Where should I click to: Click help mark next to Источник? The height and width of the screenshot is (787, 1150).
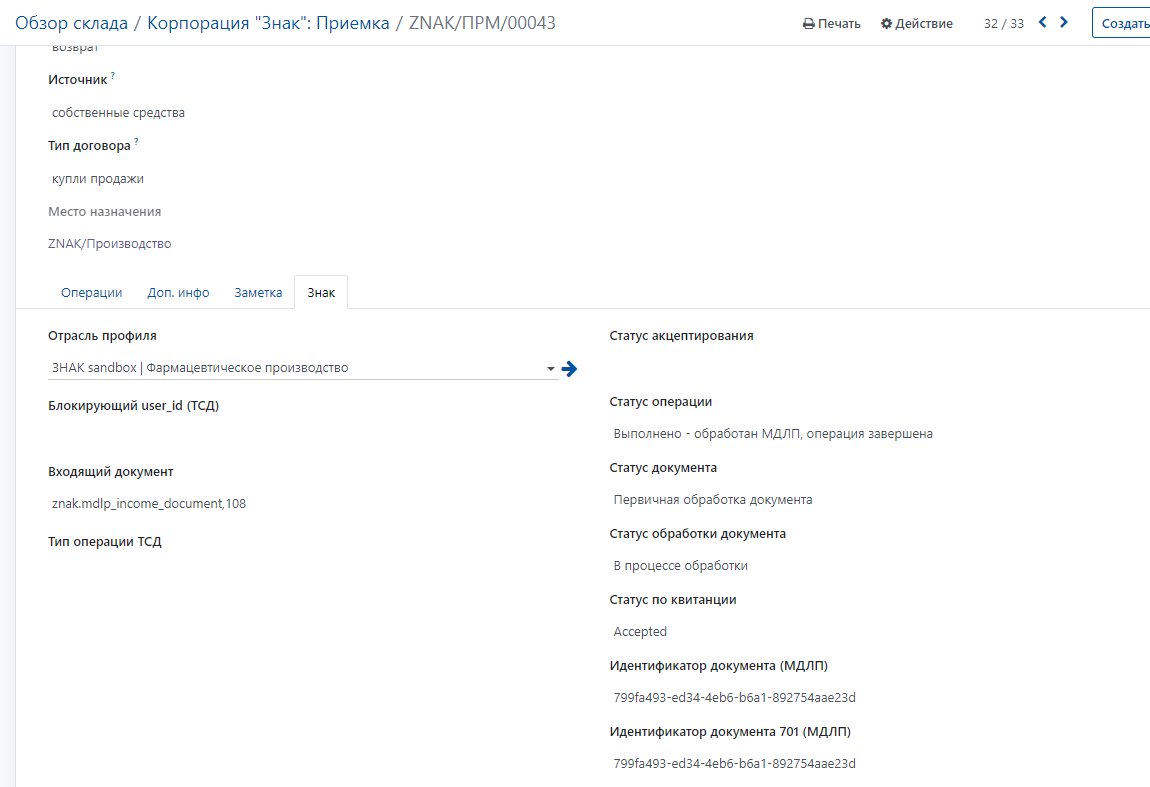click(113, 76)
